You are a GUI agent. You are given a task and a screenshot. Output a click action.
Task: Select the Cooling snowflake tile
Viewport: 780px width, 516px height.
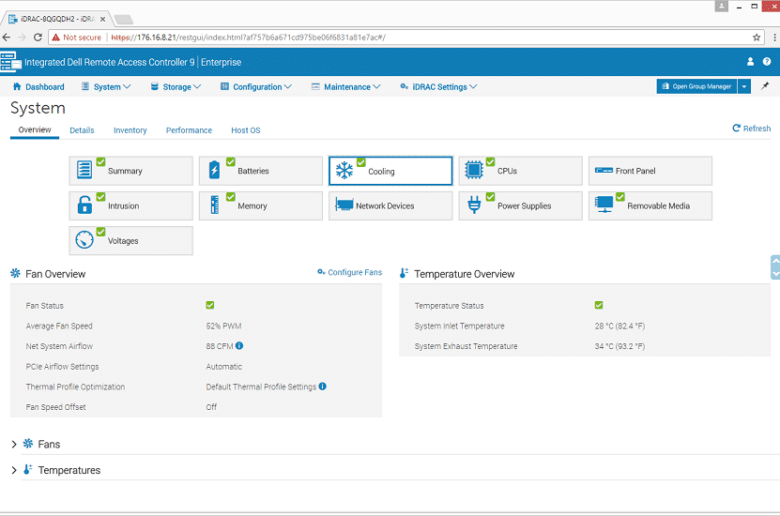pos(390,171)
